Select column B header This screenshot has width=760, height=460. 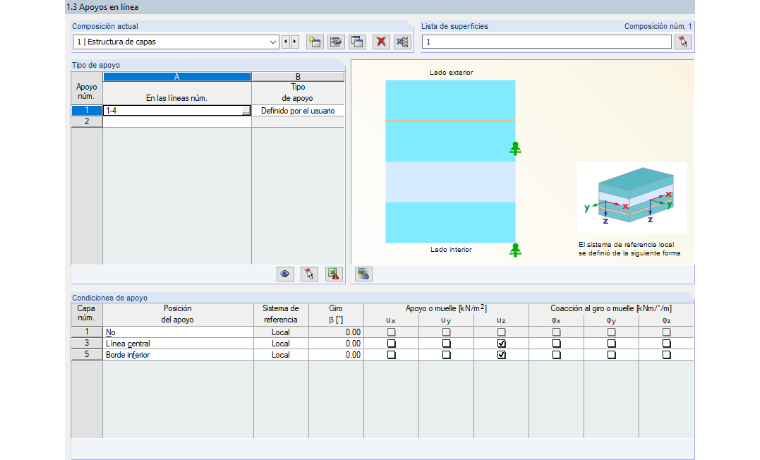298,77
